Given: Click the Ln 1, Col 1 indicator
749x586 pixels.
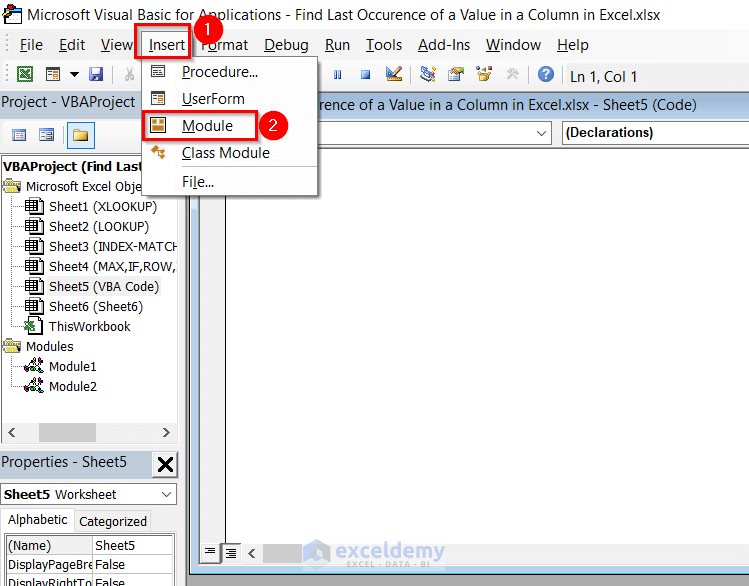Looking at the screenshot, I should tap(603, 77).
